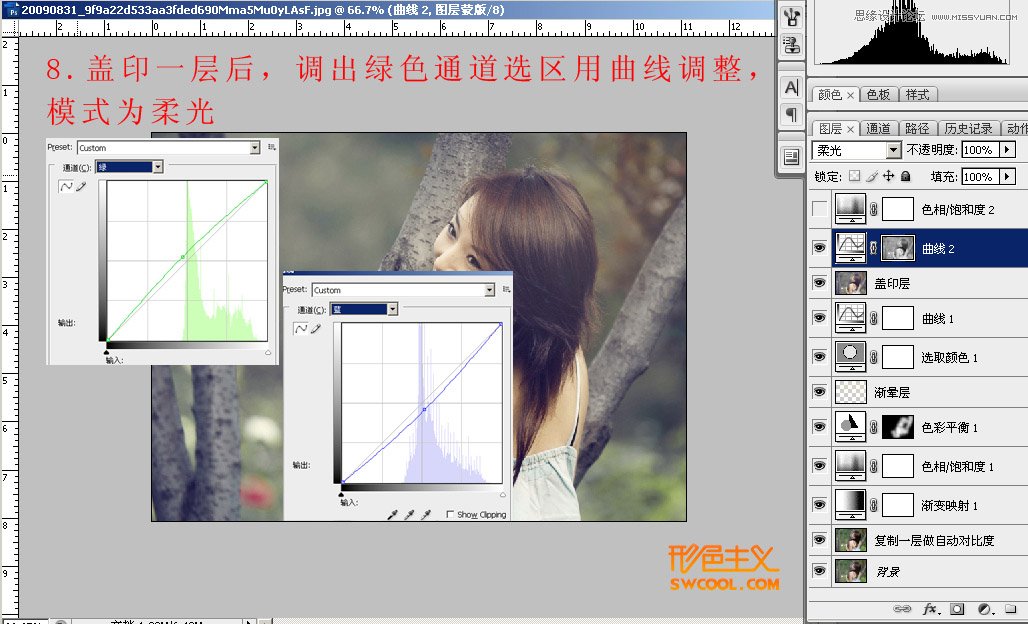
Task: Hide the 曲线 2 layer visibility eye
Action: click(x=820, y=247)
